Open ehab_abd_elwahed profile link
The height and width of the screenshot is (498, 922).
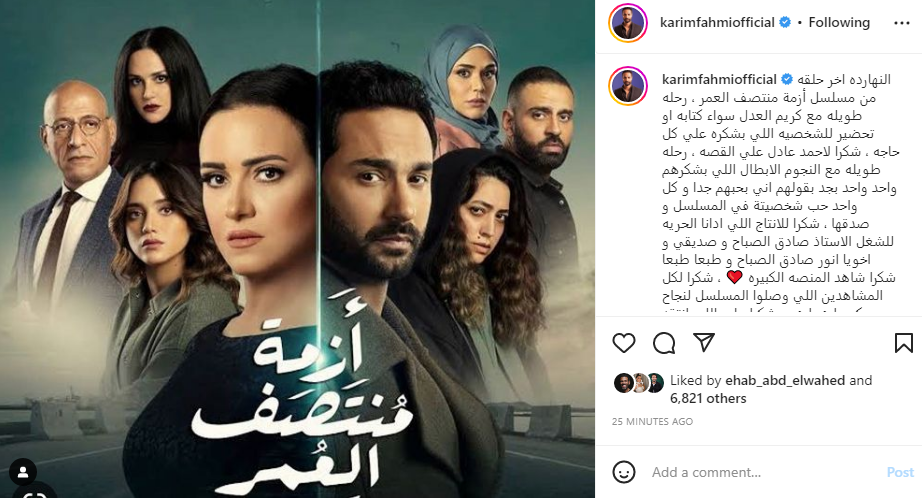tap(784, 380)
